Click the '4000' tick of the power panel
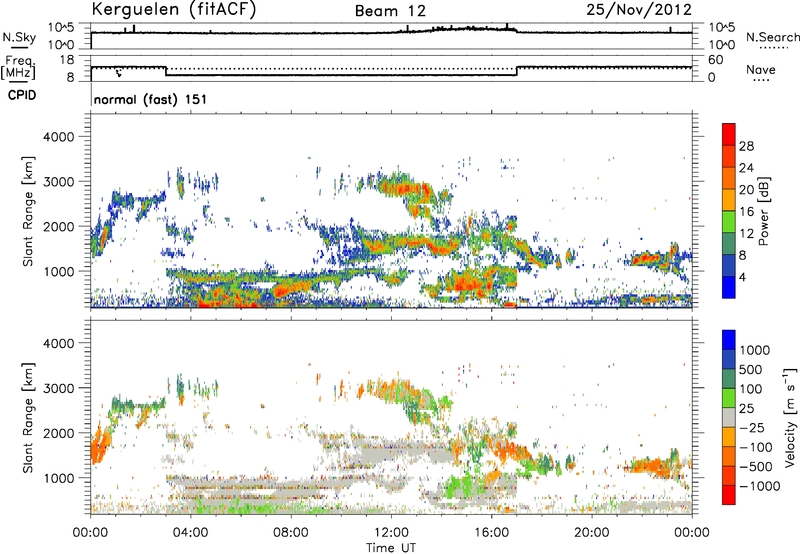This screenshot has width=800, height=554. click(x=58, y=137)
